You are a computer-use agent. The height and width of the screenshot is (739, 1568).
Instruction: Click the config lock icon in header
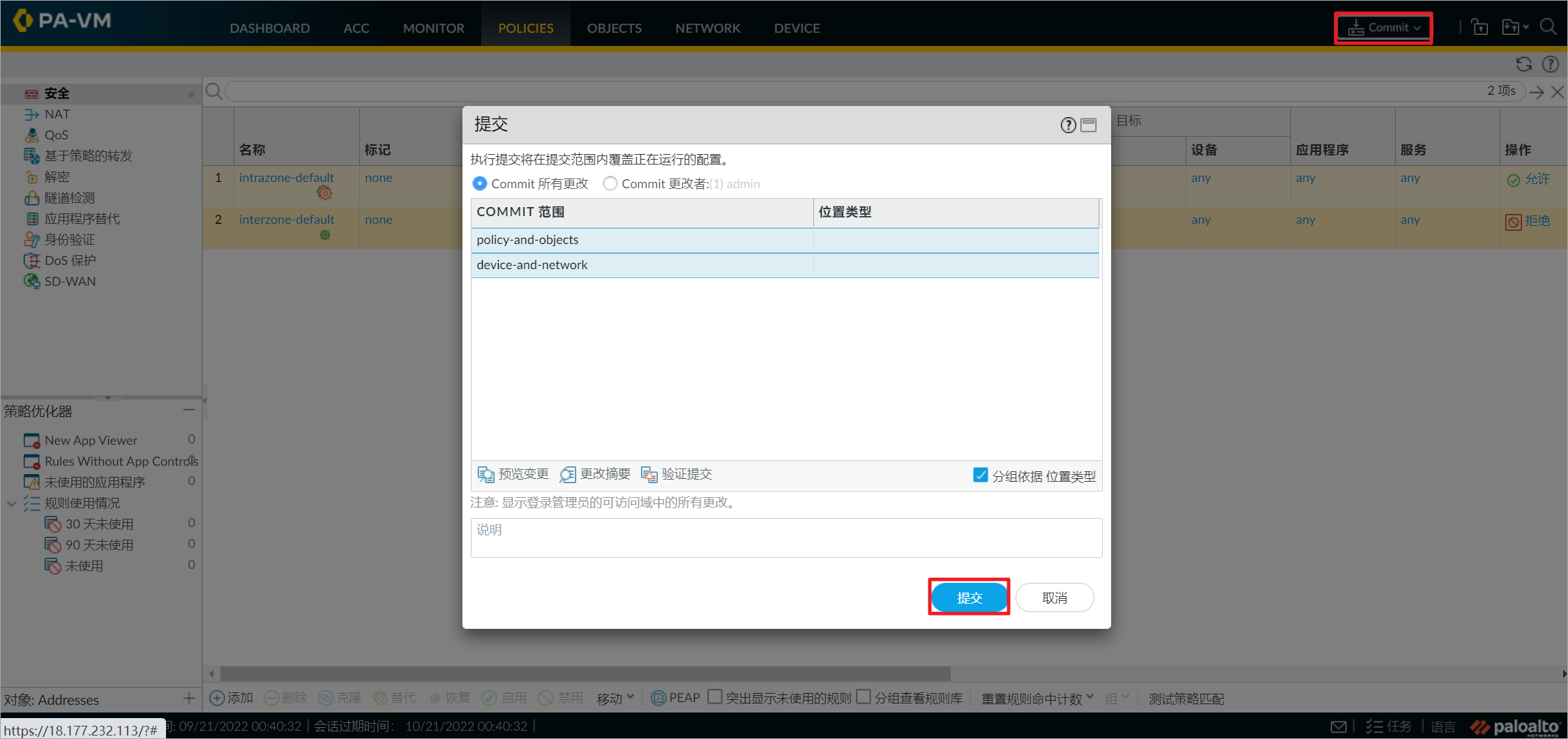1479,27
